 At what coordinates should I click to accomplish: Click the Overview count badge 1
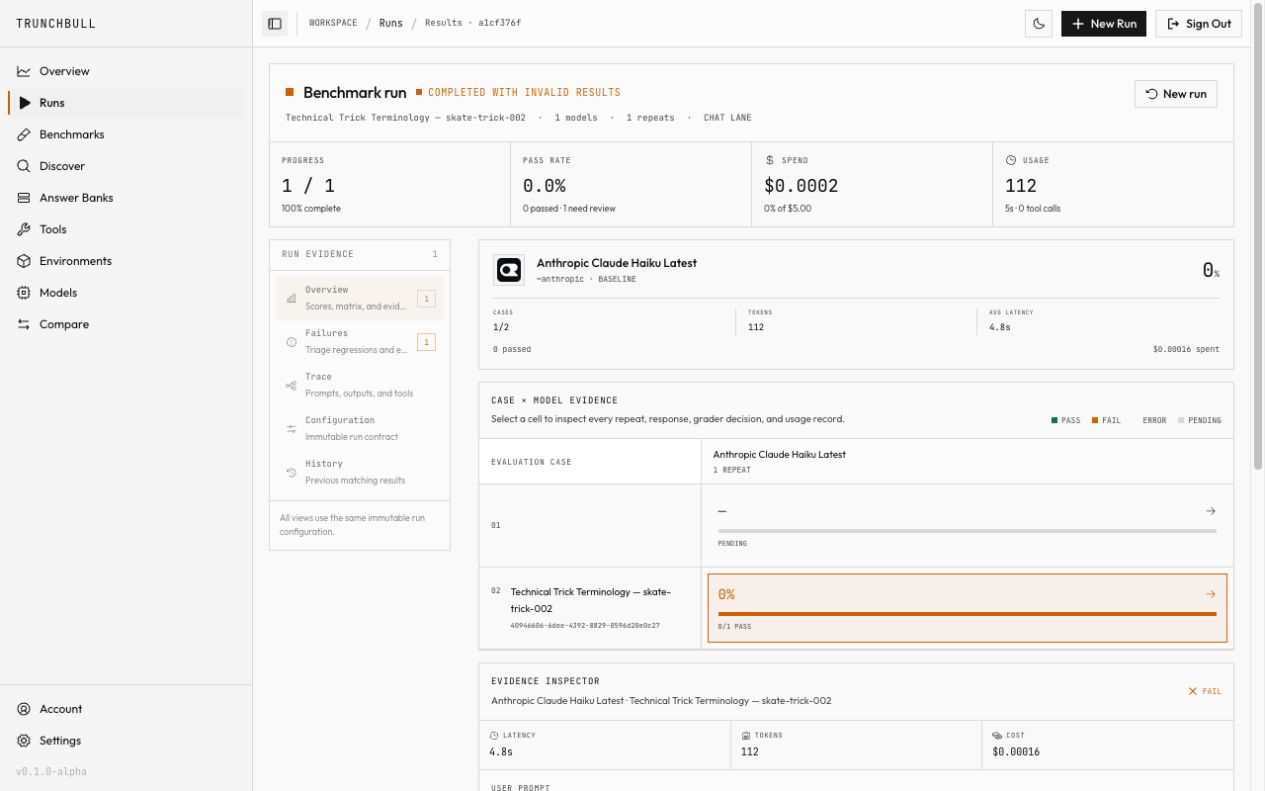[426, 298]
